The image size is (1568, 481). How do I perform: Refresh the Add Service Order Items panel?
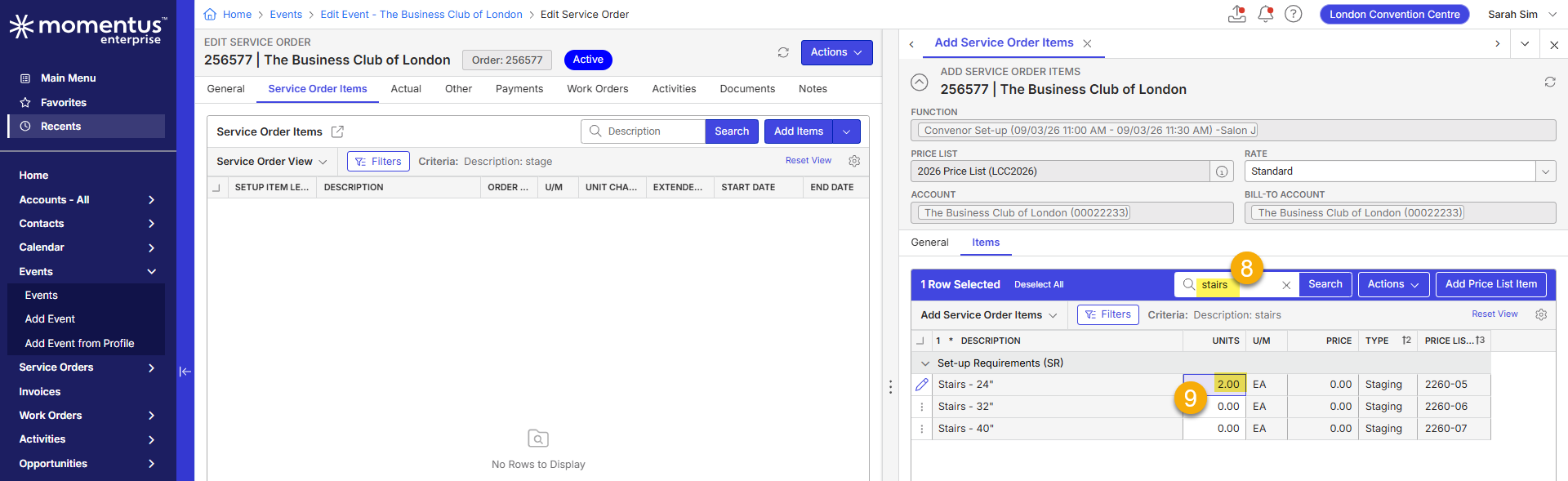(x=1550, y=82)
